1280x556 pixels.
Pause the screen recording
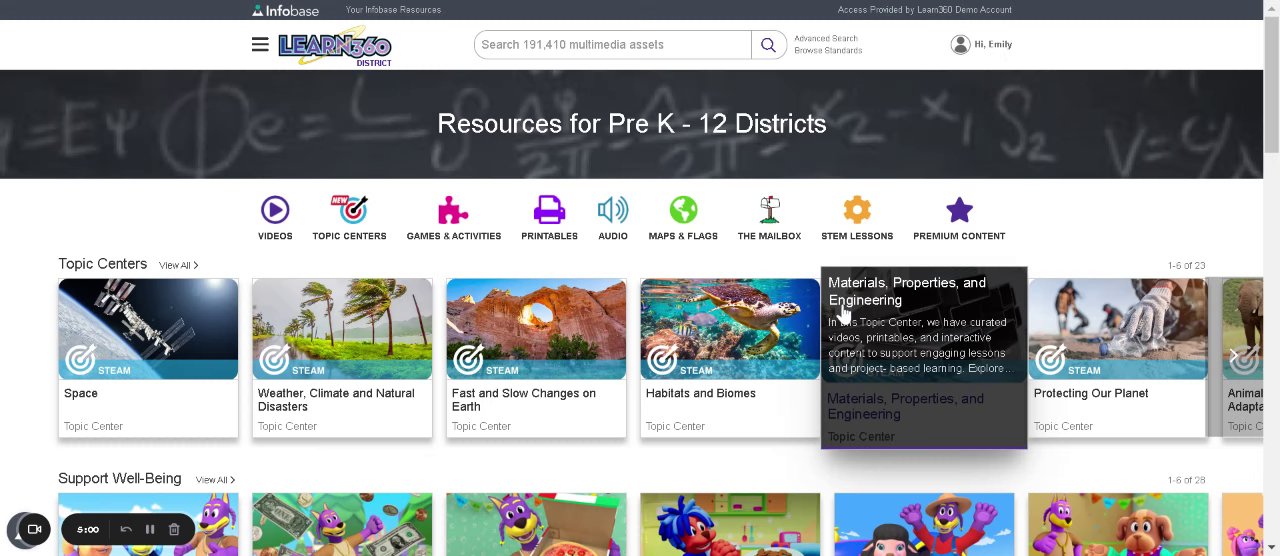150,529
